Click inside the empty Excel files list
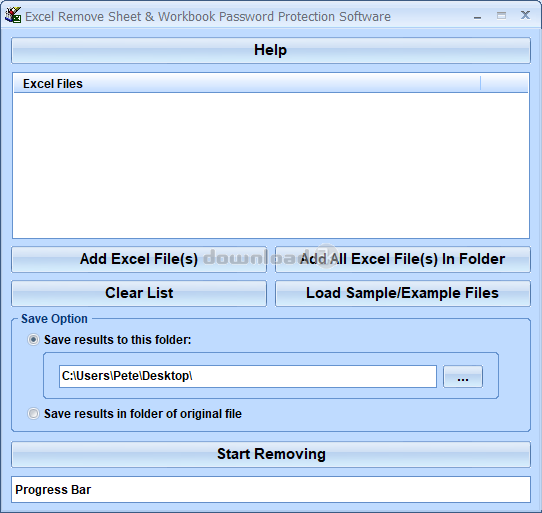 tap(271, 165)
